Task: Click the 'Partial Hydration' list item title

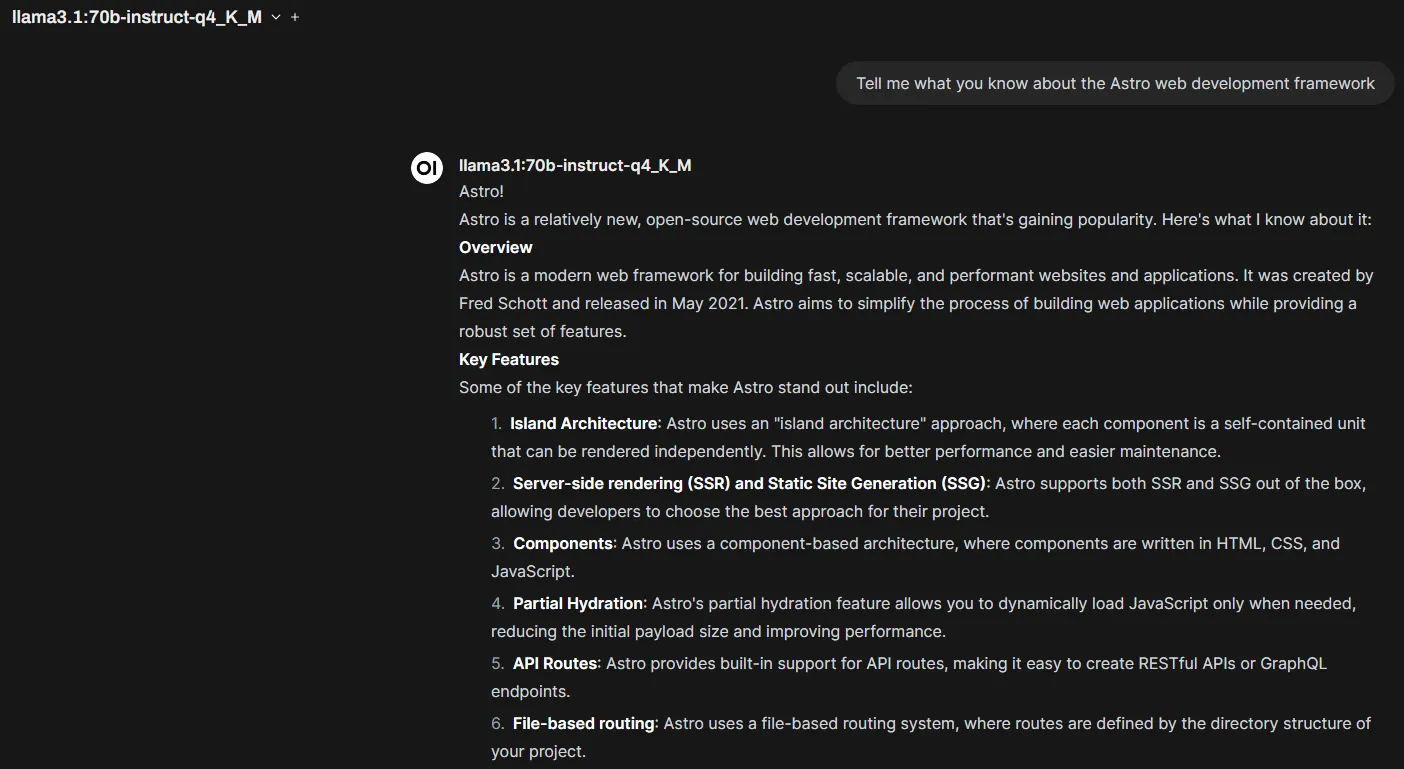Action: [578, 603]
